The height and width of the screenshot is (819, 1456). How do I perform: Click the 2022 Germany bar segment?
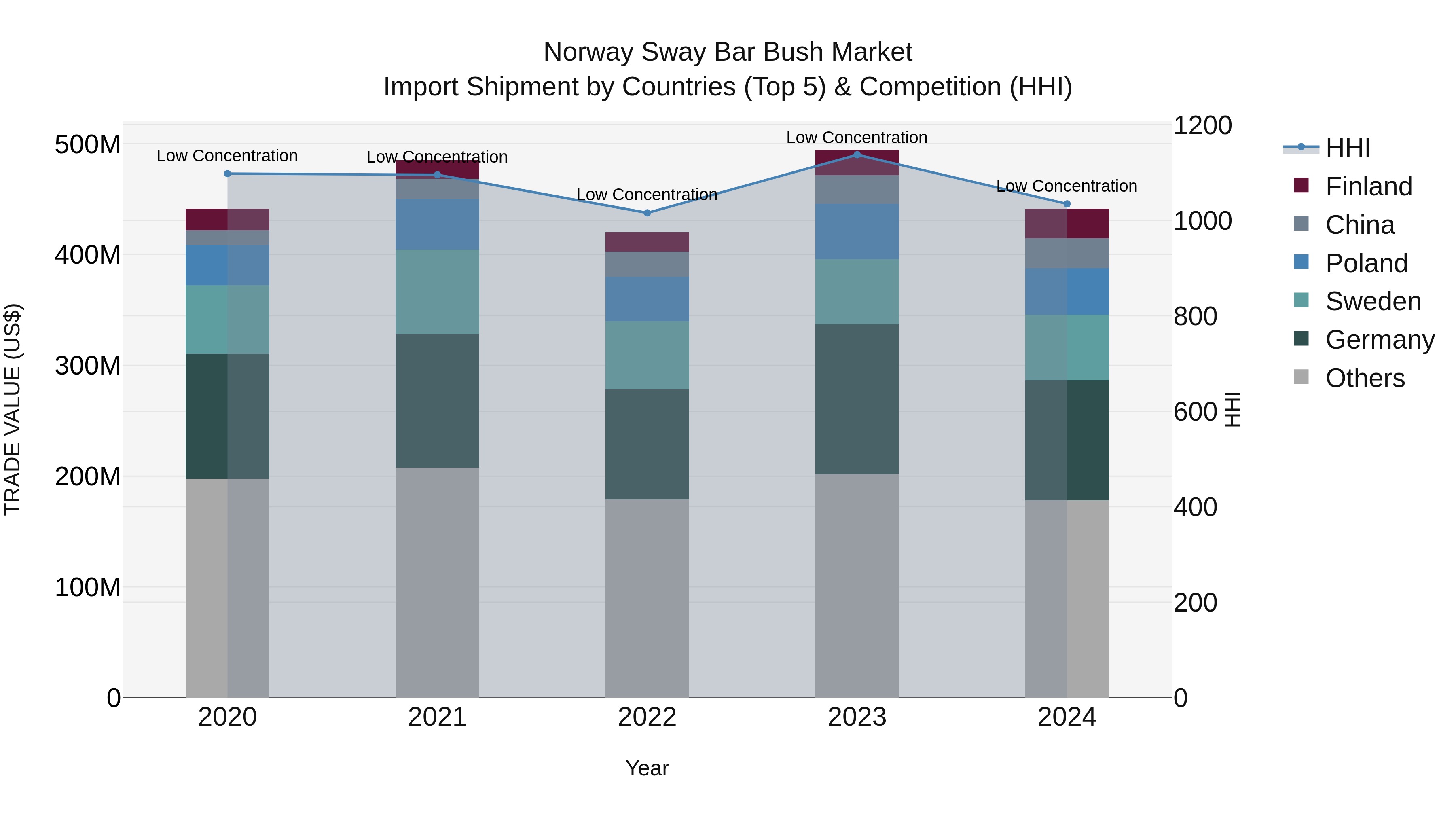pos(647,444)
